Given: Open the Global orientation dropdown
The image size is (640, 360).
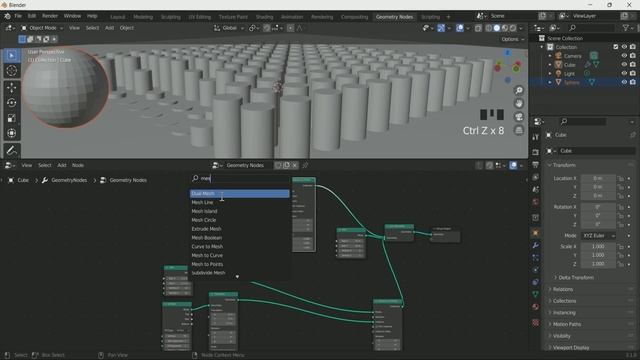Looking at the screenshot, I should click(229, 28).
